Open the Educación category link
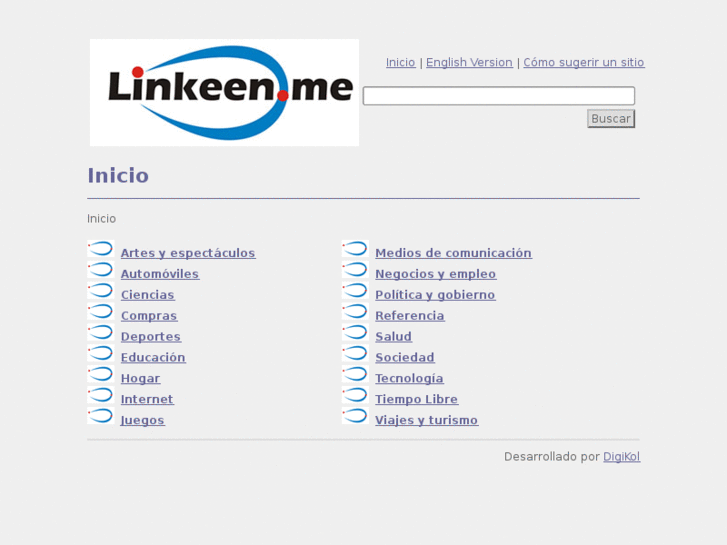This screenshot has height=545, width=727. (x=153, y=358)
